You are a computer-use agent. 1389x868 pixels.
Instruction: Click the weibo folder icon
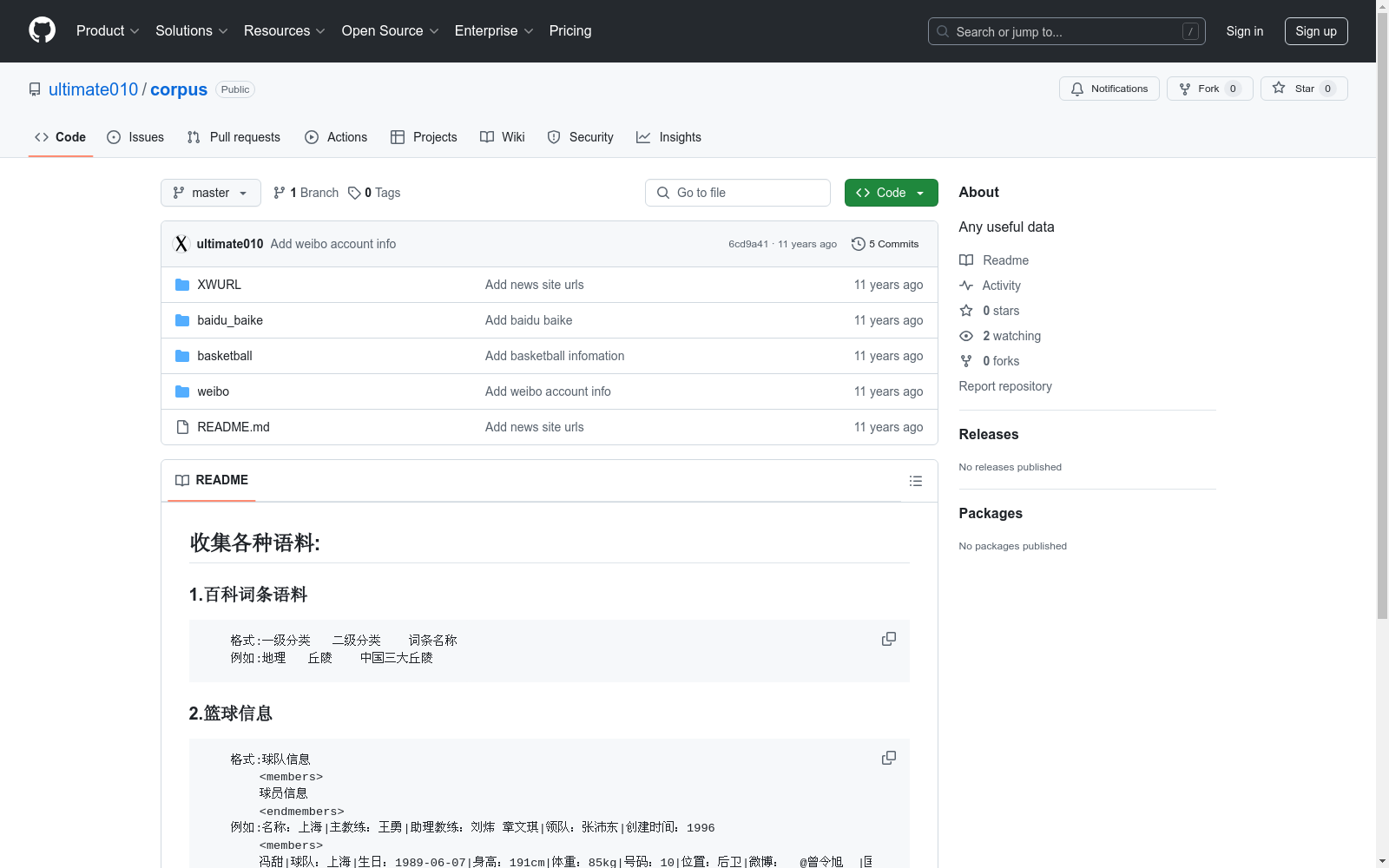182,391
